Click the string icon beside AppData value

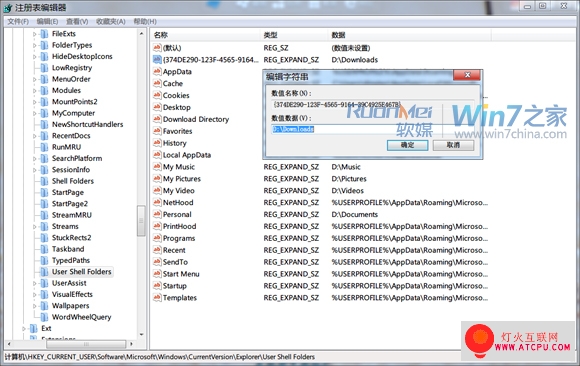157,71
